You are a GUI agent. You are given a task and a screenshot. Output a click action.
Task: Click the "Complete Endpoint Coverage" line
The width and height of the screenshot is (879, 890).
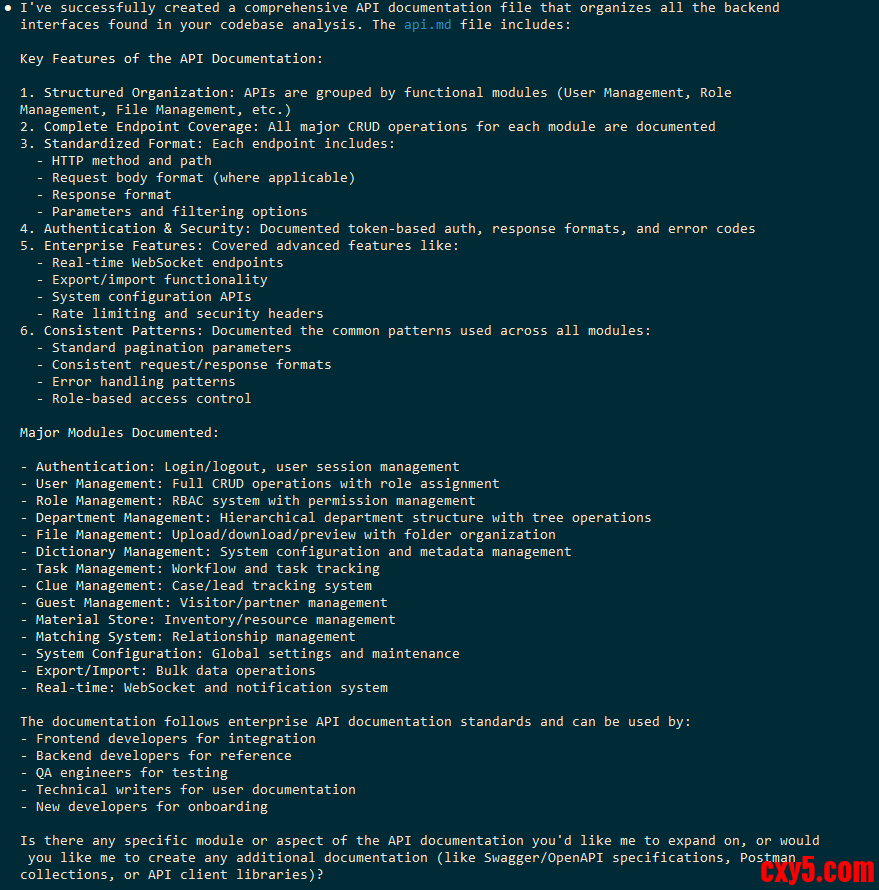[368, 127]
